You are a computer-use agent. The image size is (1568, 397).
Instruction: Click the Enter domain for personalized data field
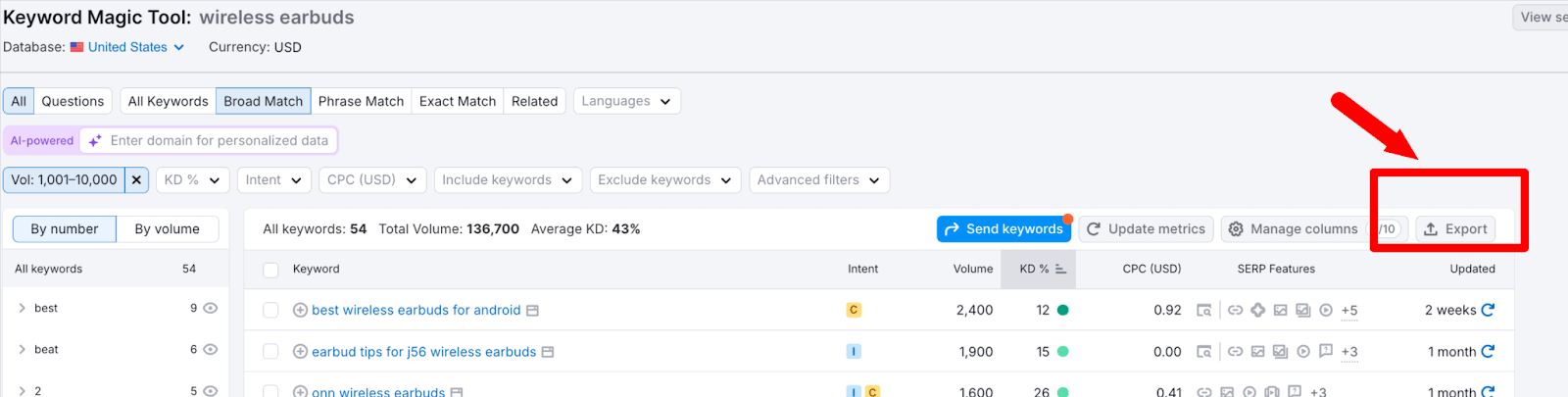click(219, 141)
